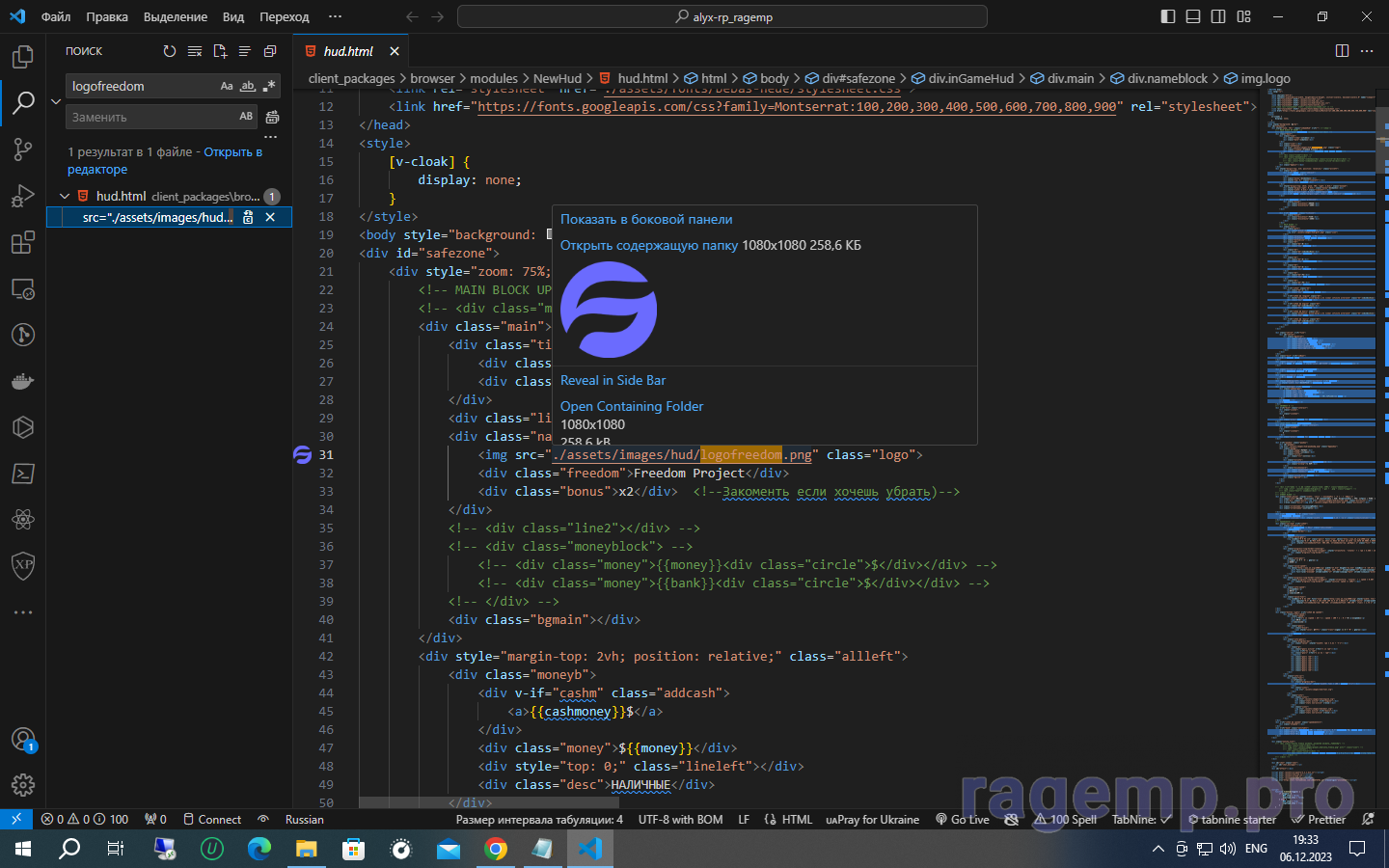The image size is (1389, 868).
Task: Select the hud.html editor tab
Action: pos(347,51)
